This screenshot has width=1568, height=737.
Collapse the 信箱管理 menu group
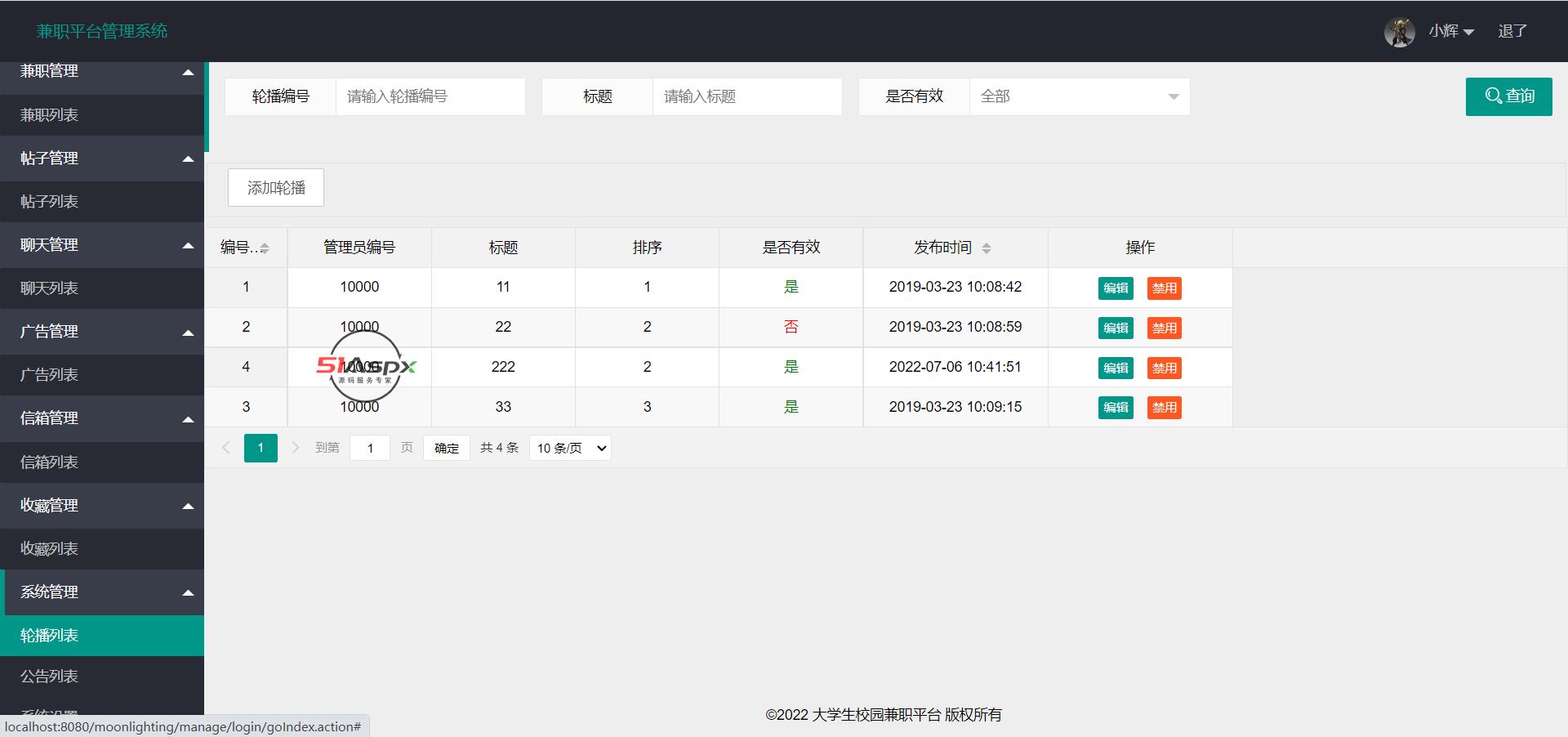(x=102, y=418)
